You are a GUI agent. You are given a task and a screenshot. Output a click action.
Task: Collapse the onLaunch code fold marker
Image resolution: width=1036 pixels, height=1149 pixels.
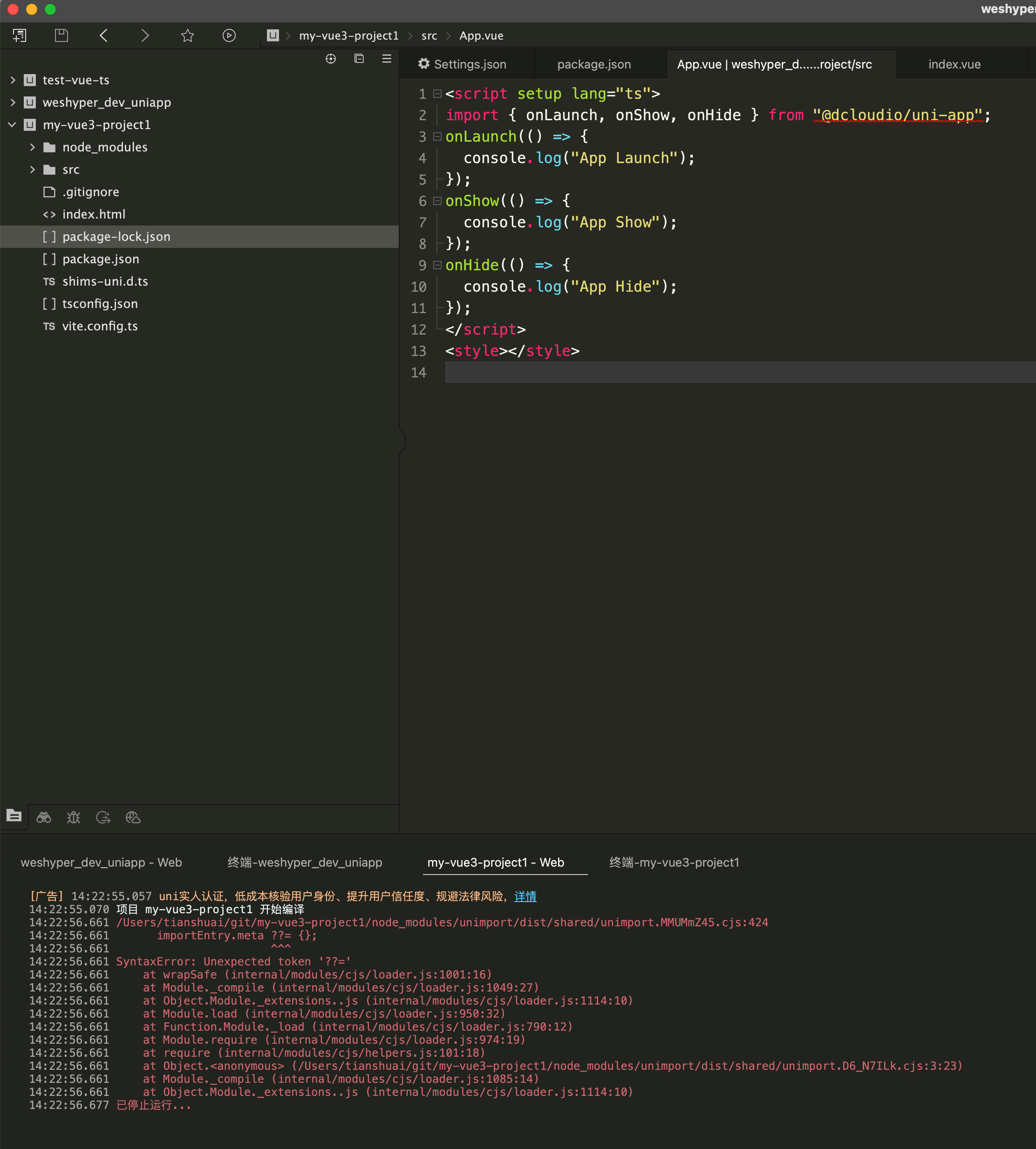[x=437, y=137]
